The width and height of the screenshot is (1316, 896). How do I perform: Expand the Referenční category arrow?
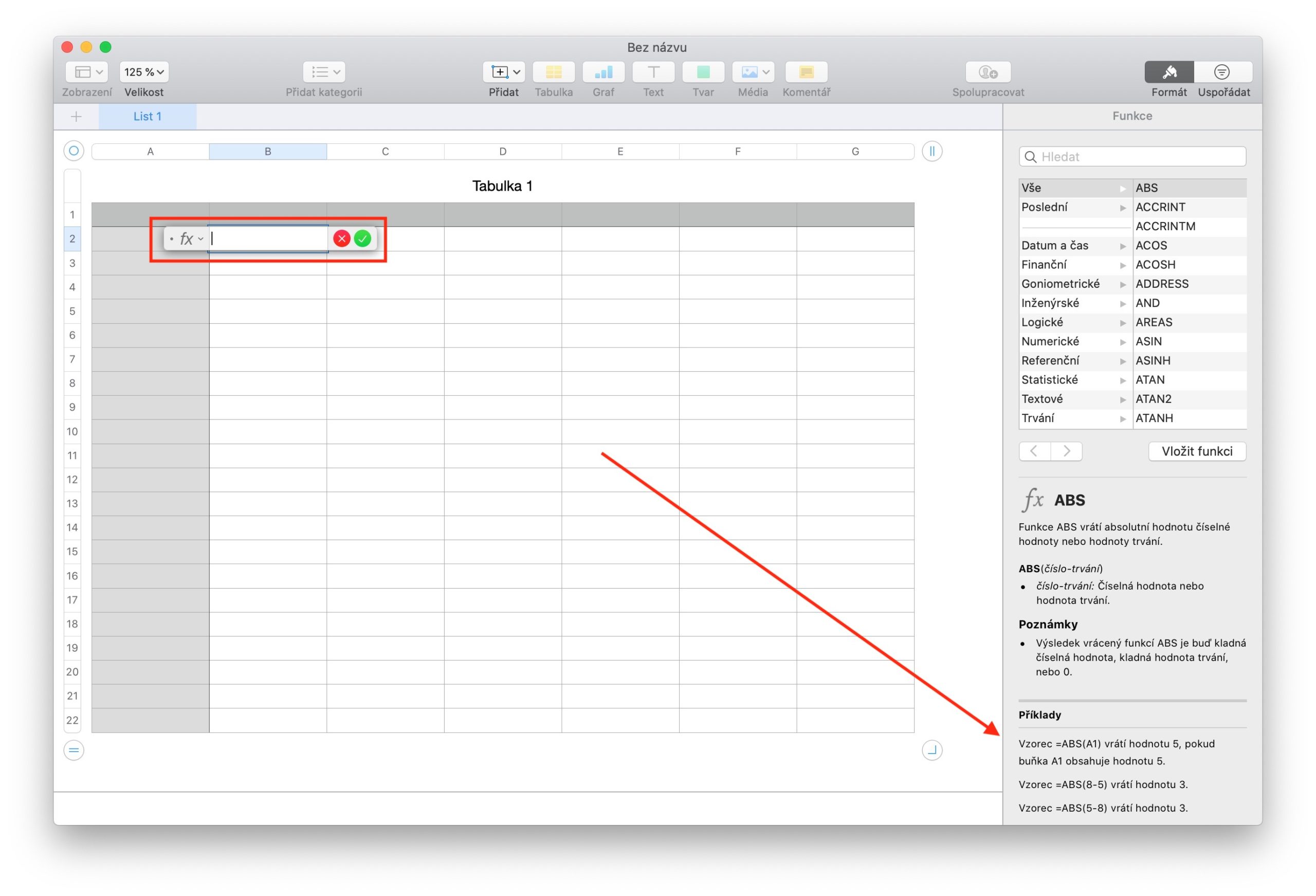pos(1123,361)
